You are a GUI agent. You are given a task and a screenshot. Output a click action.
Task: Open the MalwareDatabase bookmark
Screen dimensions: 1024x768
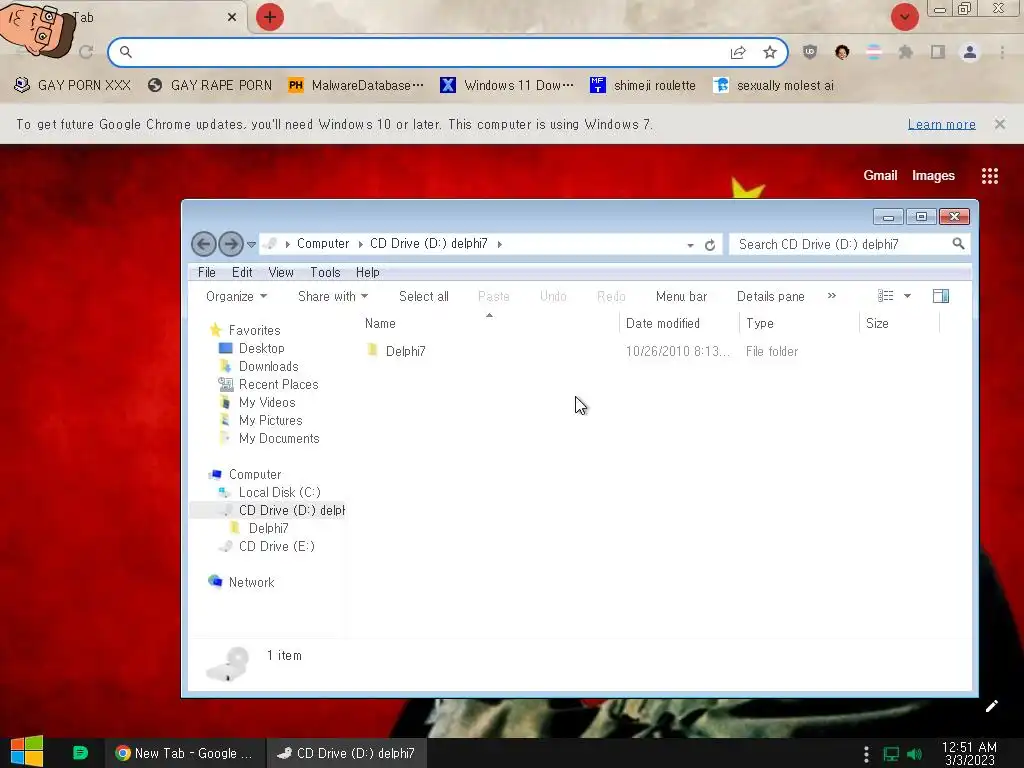356,86
